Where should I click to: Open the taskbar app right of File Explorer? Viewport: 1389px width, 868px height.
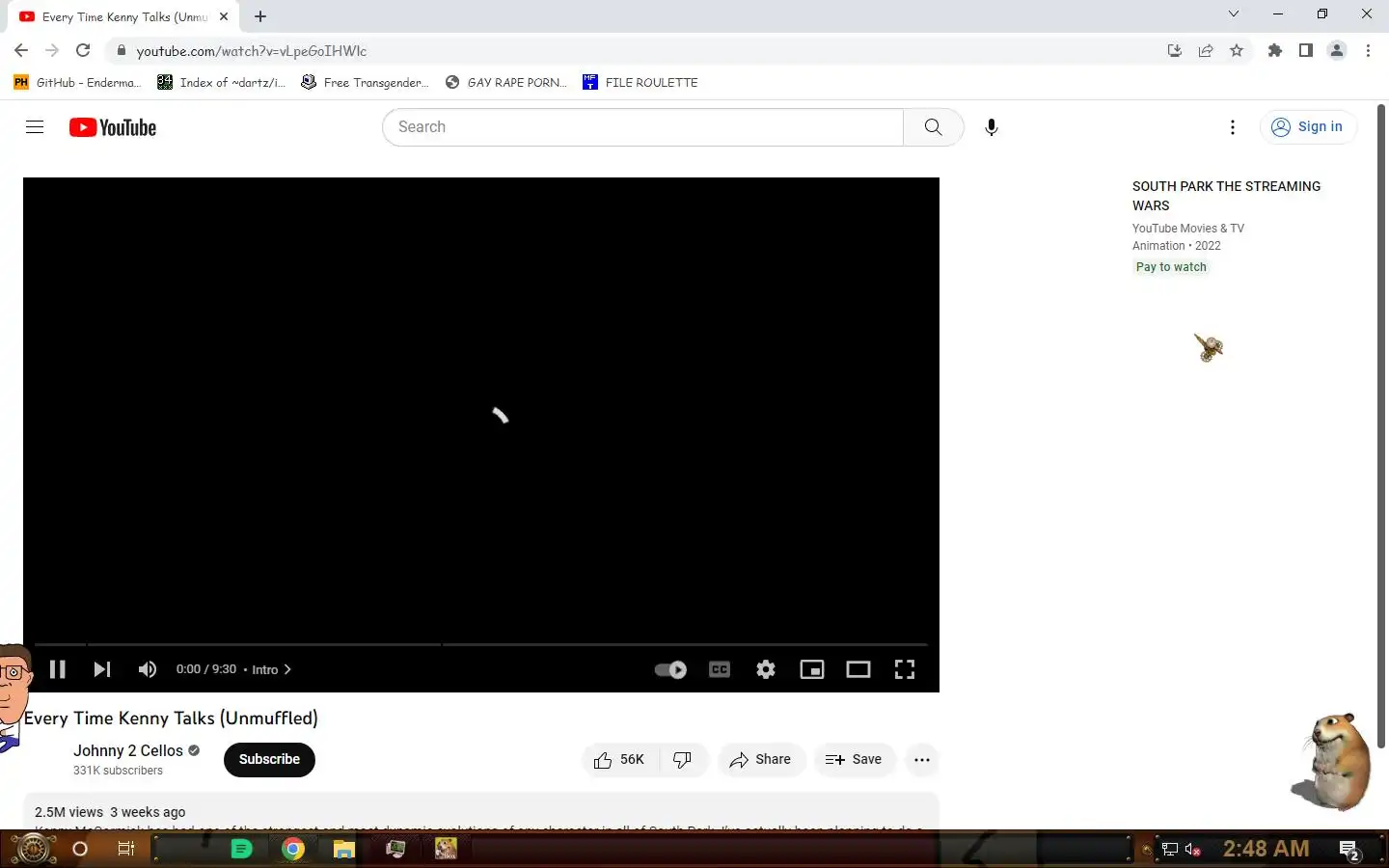click(x=395, y=849)
